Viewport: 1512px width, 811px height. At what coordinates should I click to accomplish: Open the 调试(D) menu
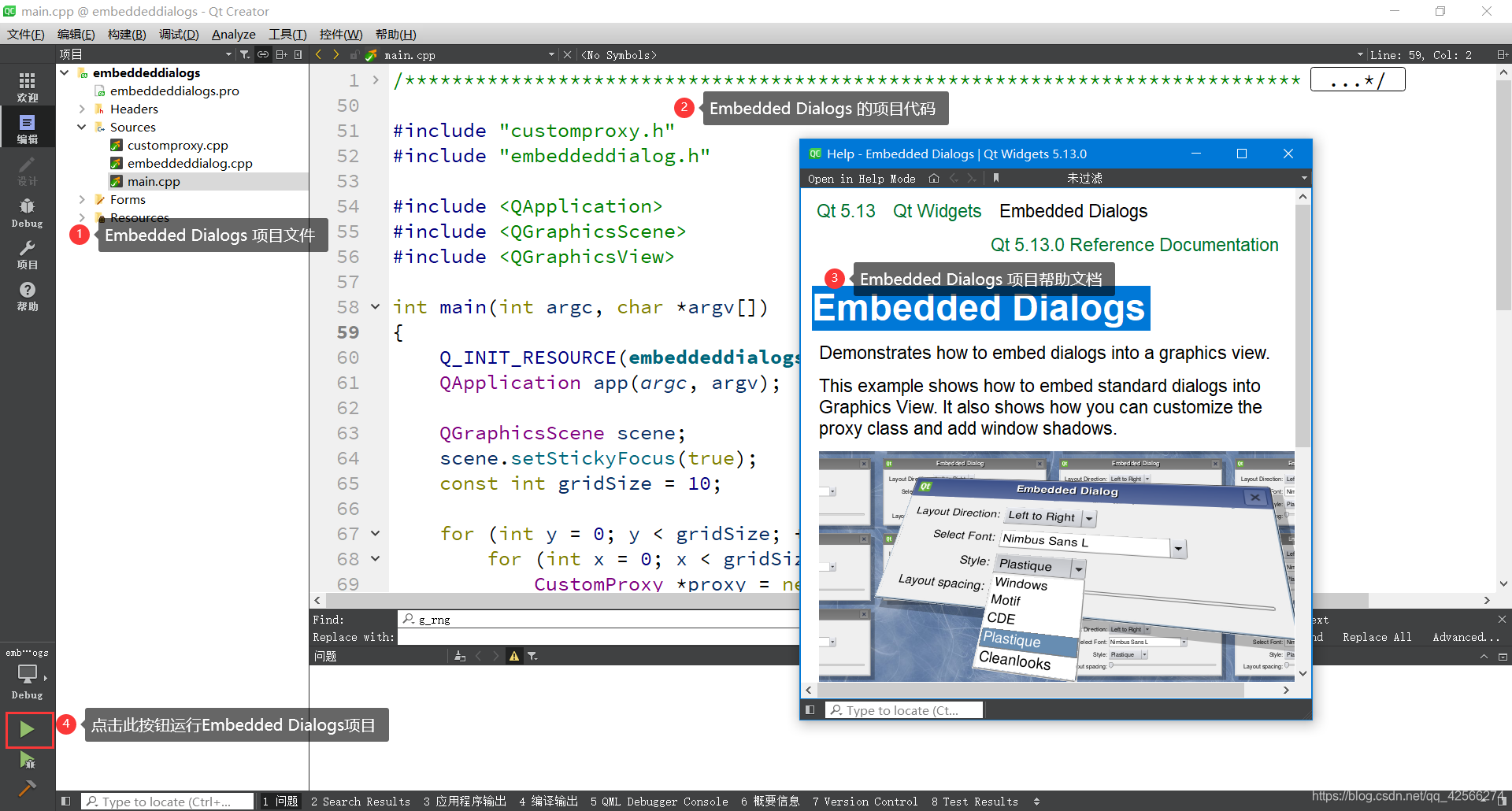point(179,34)
